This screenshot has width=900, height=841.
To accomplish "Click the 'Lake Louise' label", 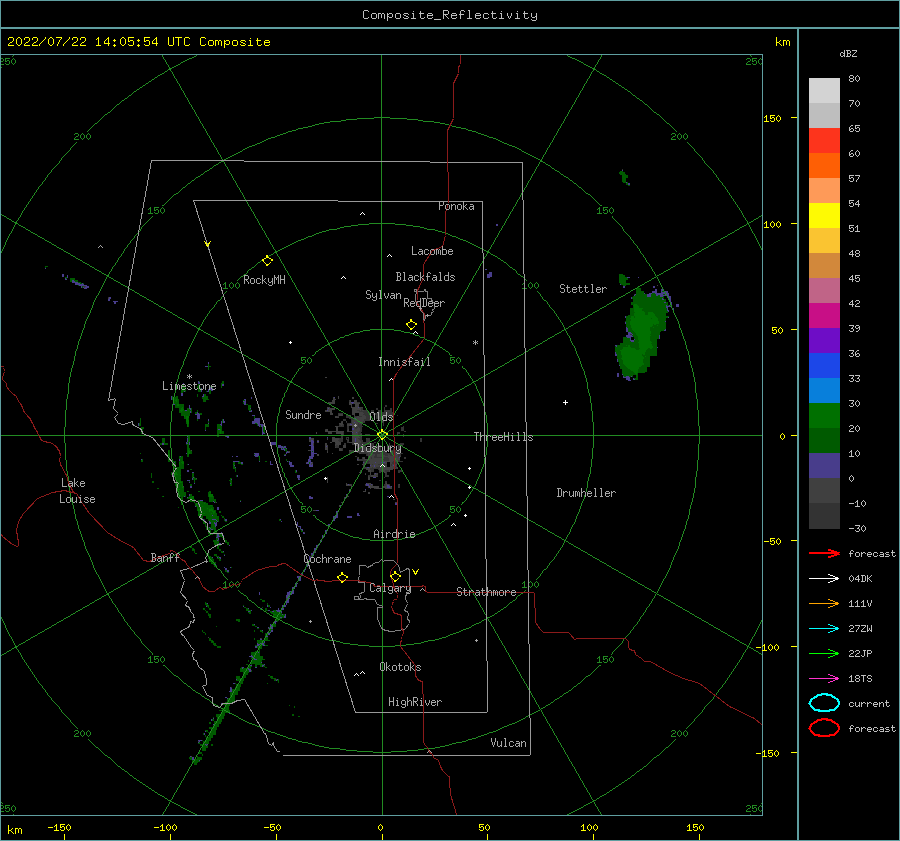I will tap(77, 491).
